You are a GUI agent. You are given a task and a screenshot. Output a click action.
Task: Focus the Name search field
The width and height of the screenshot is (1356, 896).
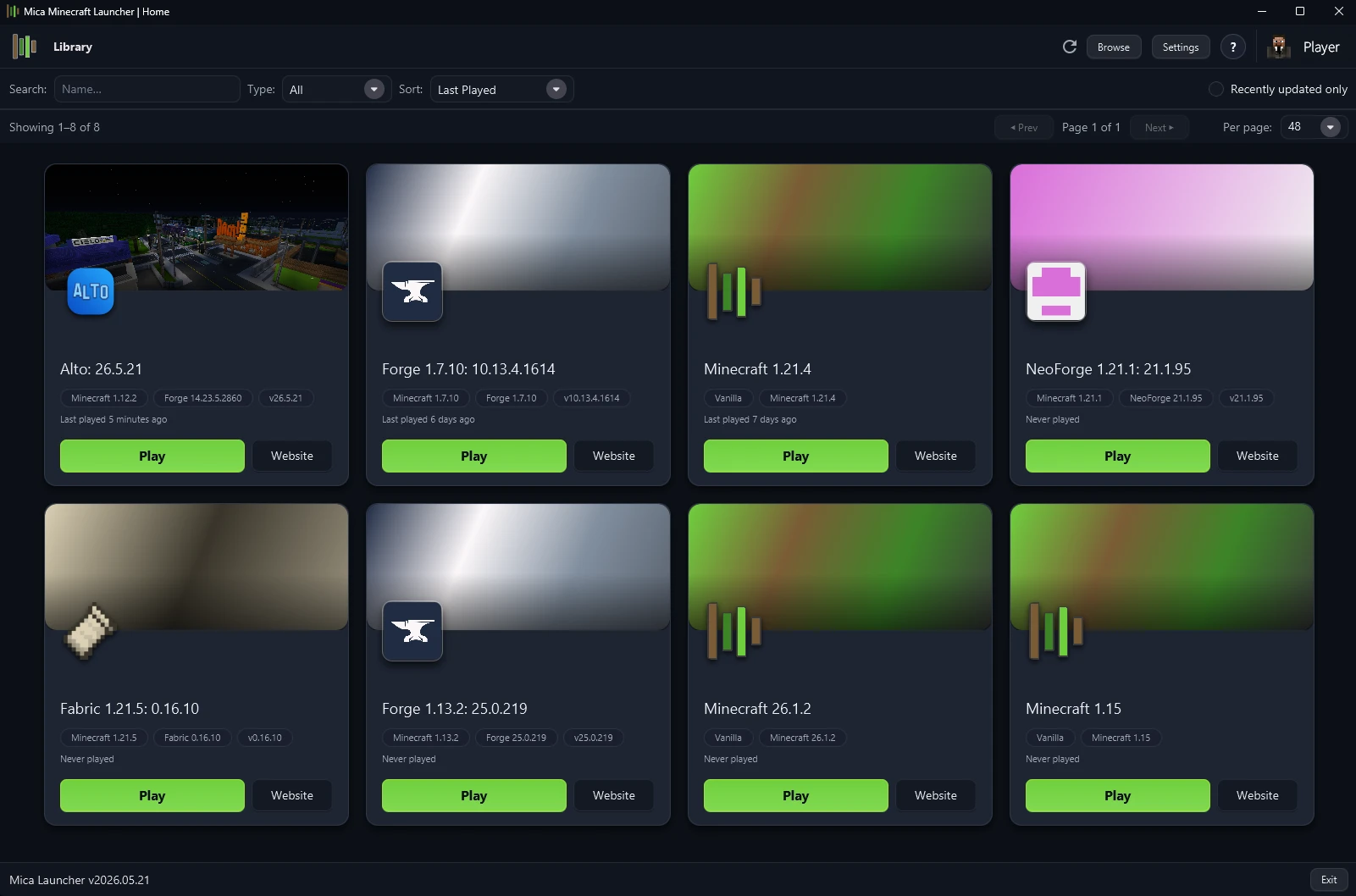(147, 89)
